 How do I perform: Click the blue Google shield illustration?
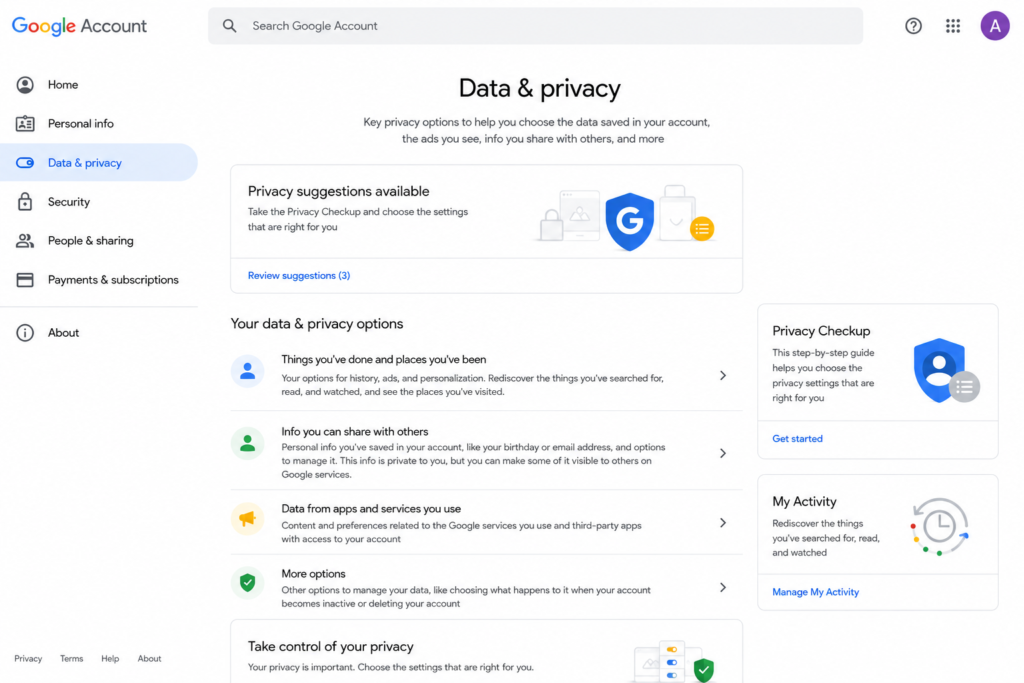click(630, 222)
